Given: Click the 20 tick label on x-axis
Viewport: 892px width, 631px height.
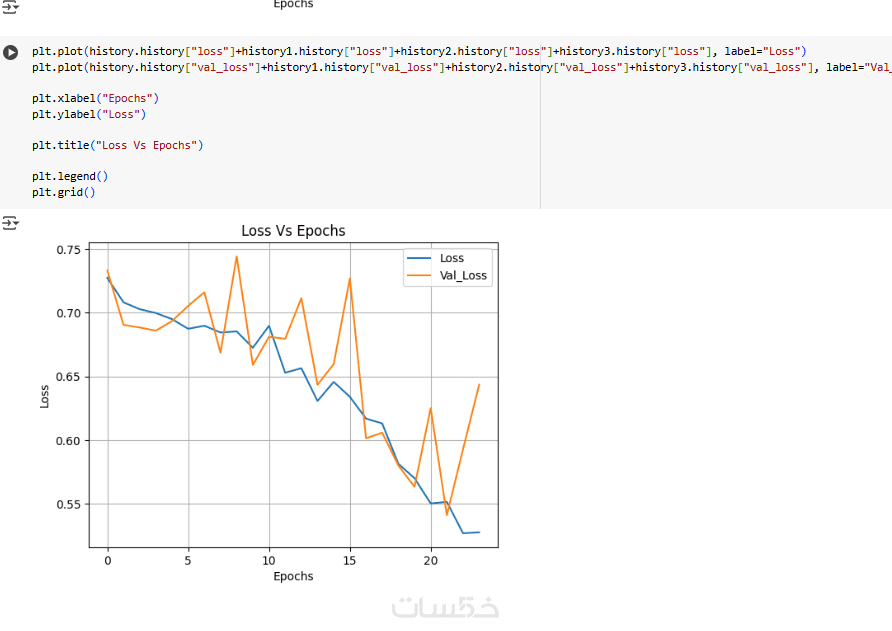Looking at the screenshot, I should tap(431, 559).
